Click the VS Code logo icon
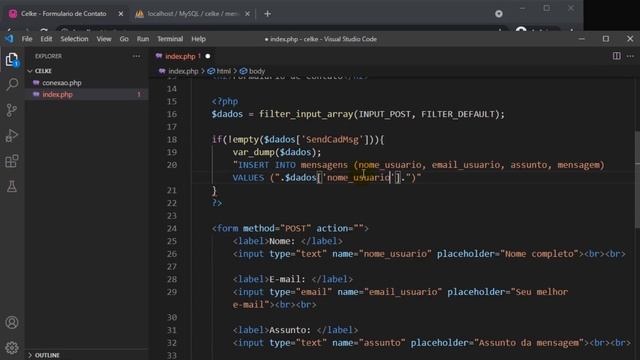The height and width of the screenshot is (360, 640). [x=9, y=39]
